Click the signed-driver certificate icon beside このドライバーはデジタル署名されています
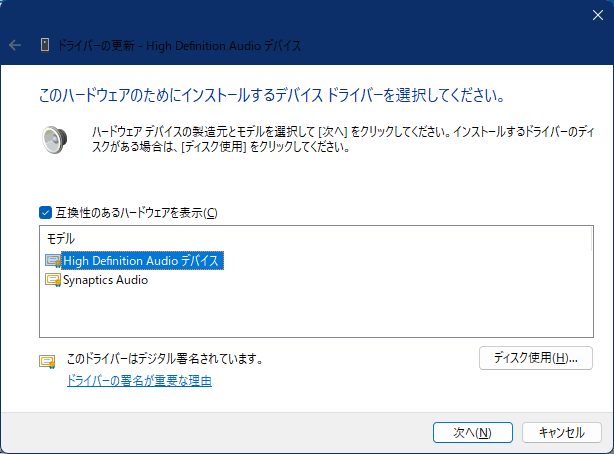The width and height of the screenshot is (614, 454). [x=47, y=362]
